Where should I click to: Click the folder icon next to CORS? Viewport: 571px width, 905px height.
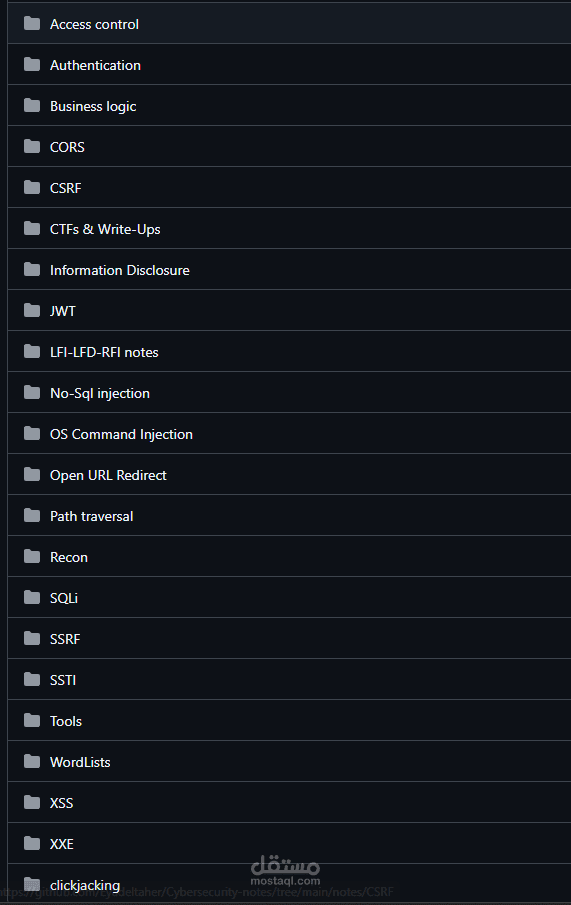[x=32, y=147]
